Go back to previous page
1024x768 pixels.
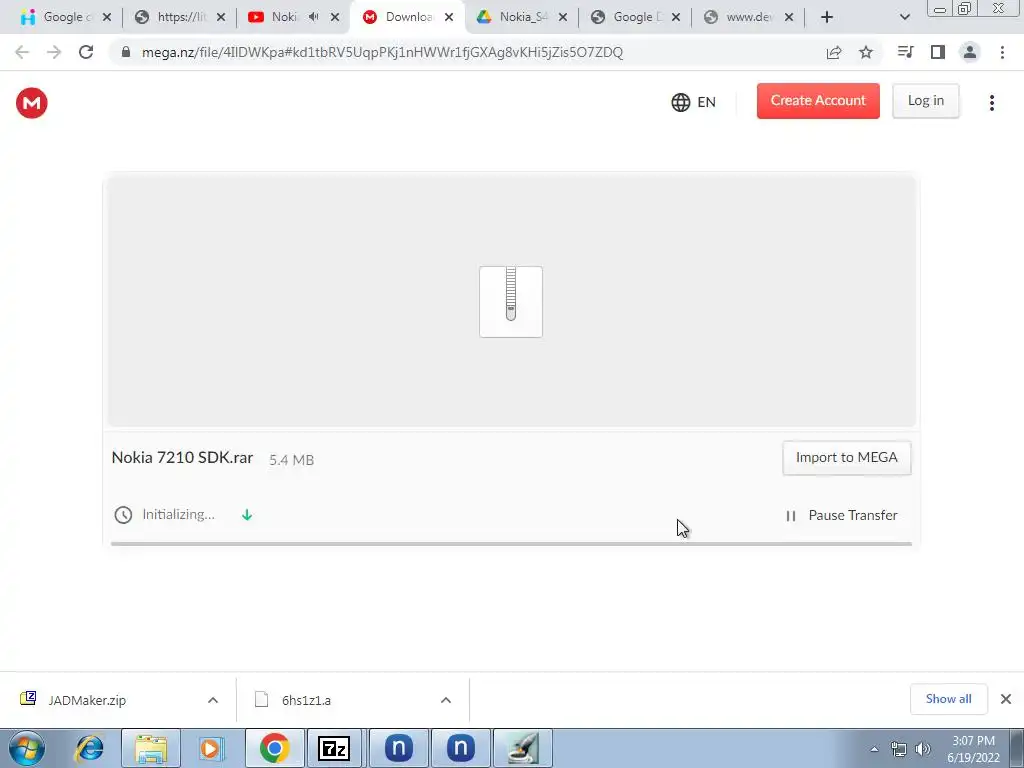tap(22, 52)
